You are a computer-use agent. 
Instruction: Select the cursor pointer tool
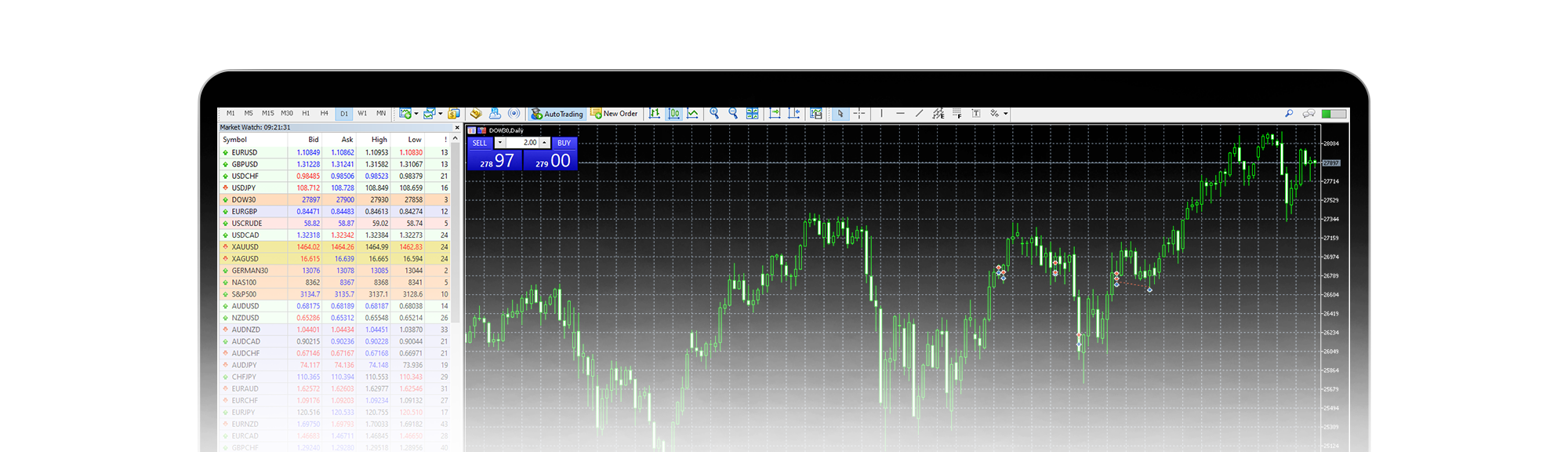840,114
